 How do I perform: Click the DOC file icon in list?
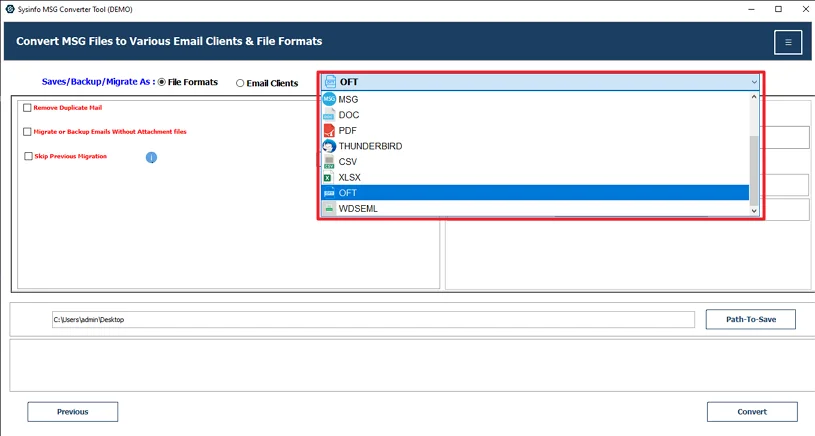(328, 115)
